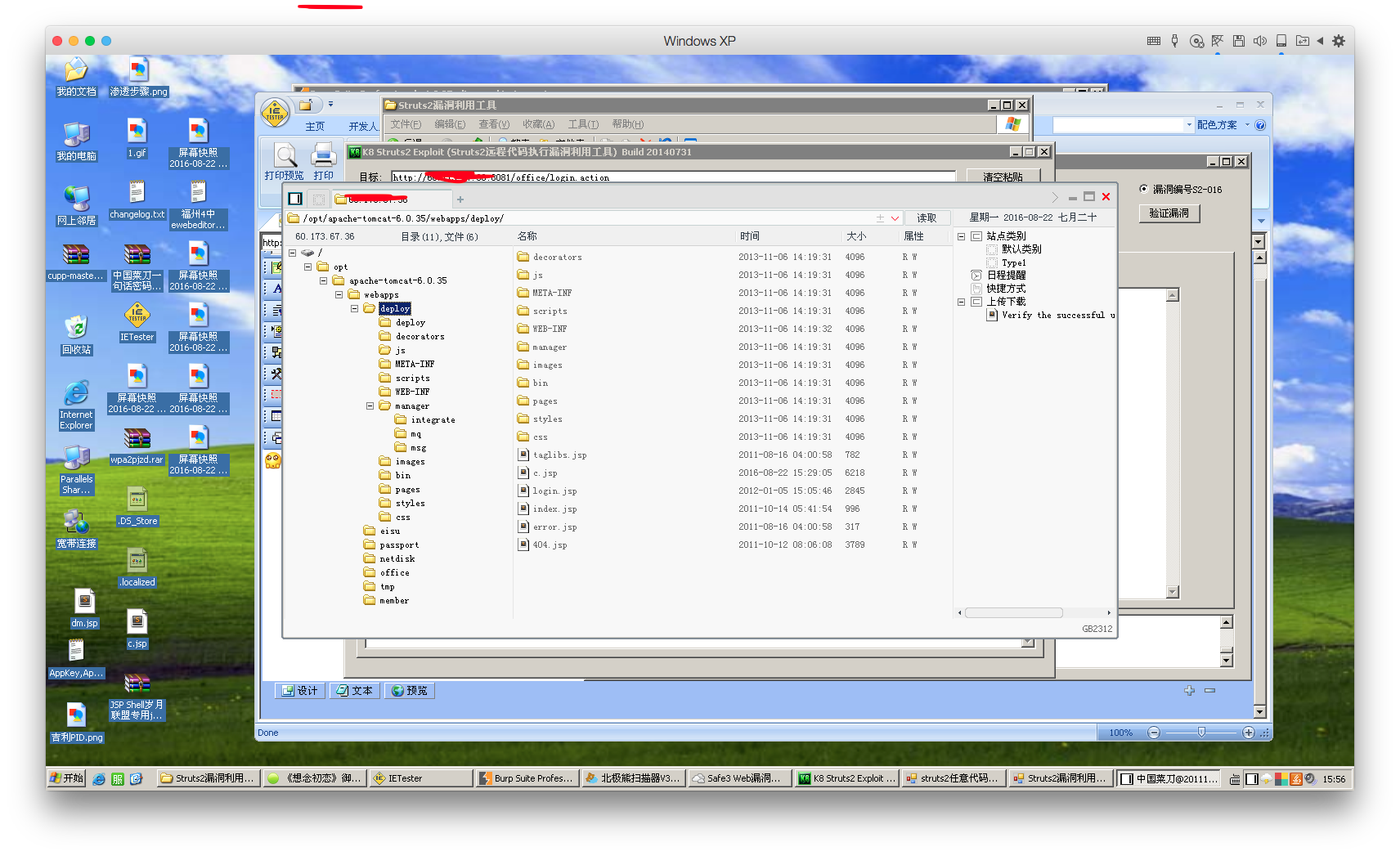Click the zoom-out minus button at 100%
Viewport: 1400px width, 856px height.
pyautogui.click(x=1154, y=733)
